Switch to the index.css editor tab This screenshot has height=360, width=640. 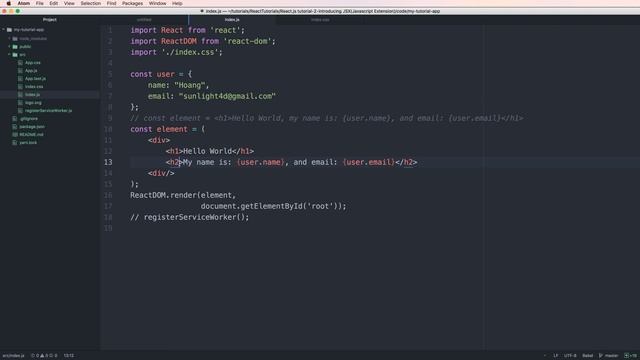tap(320, 20)
